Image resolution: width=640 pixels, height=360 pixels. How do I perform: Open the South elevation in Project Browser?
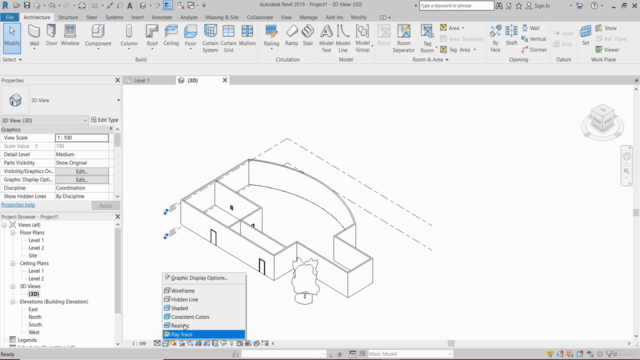[x=35, y=324]
